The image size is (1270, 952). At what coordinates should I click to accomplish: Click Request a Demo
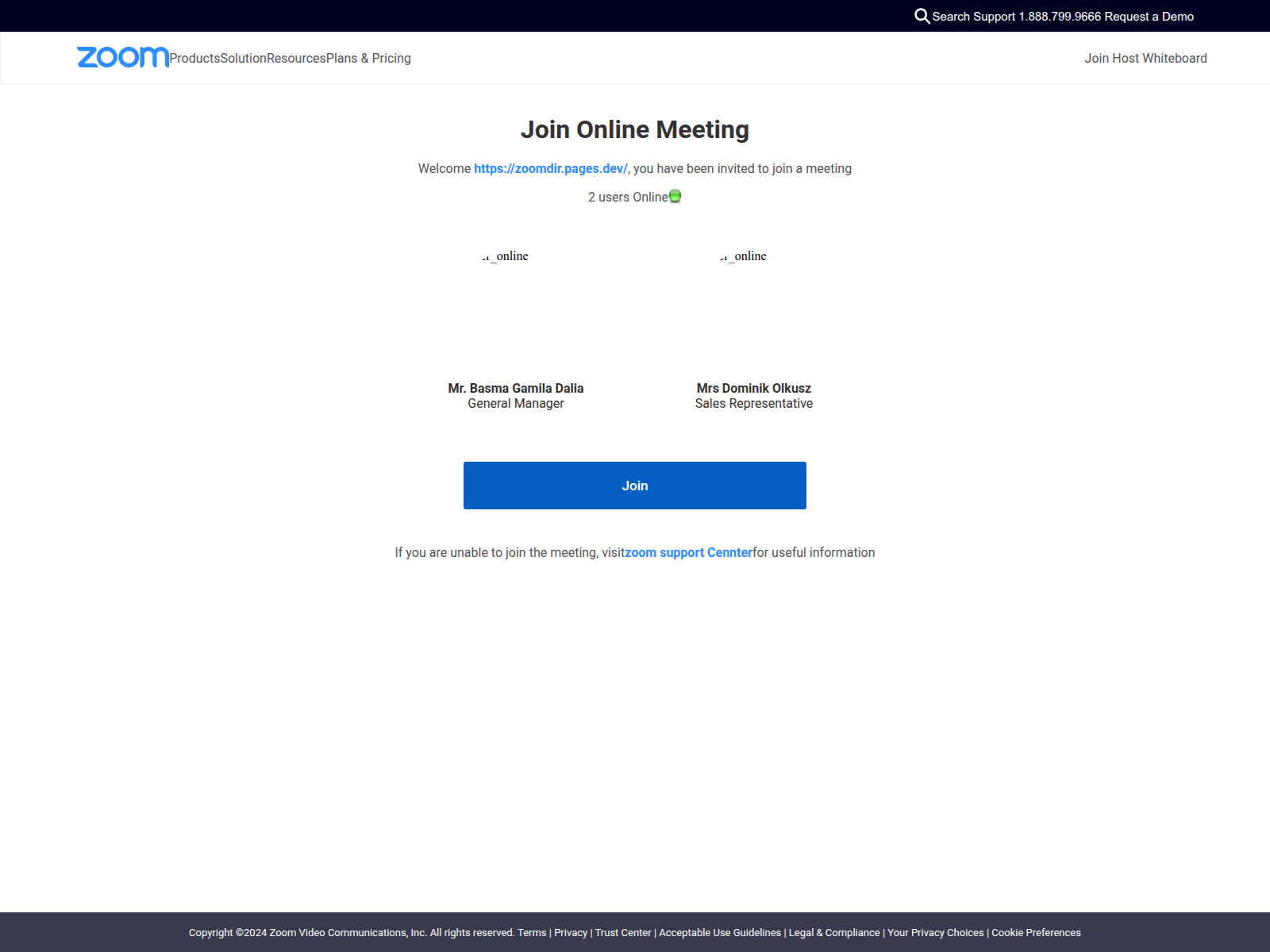1149,17
